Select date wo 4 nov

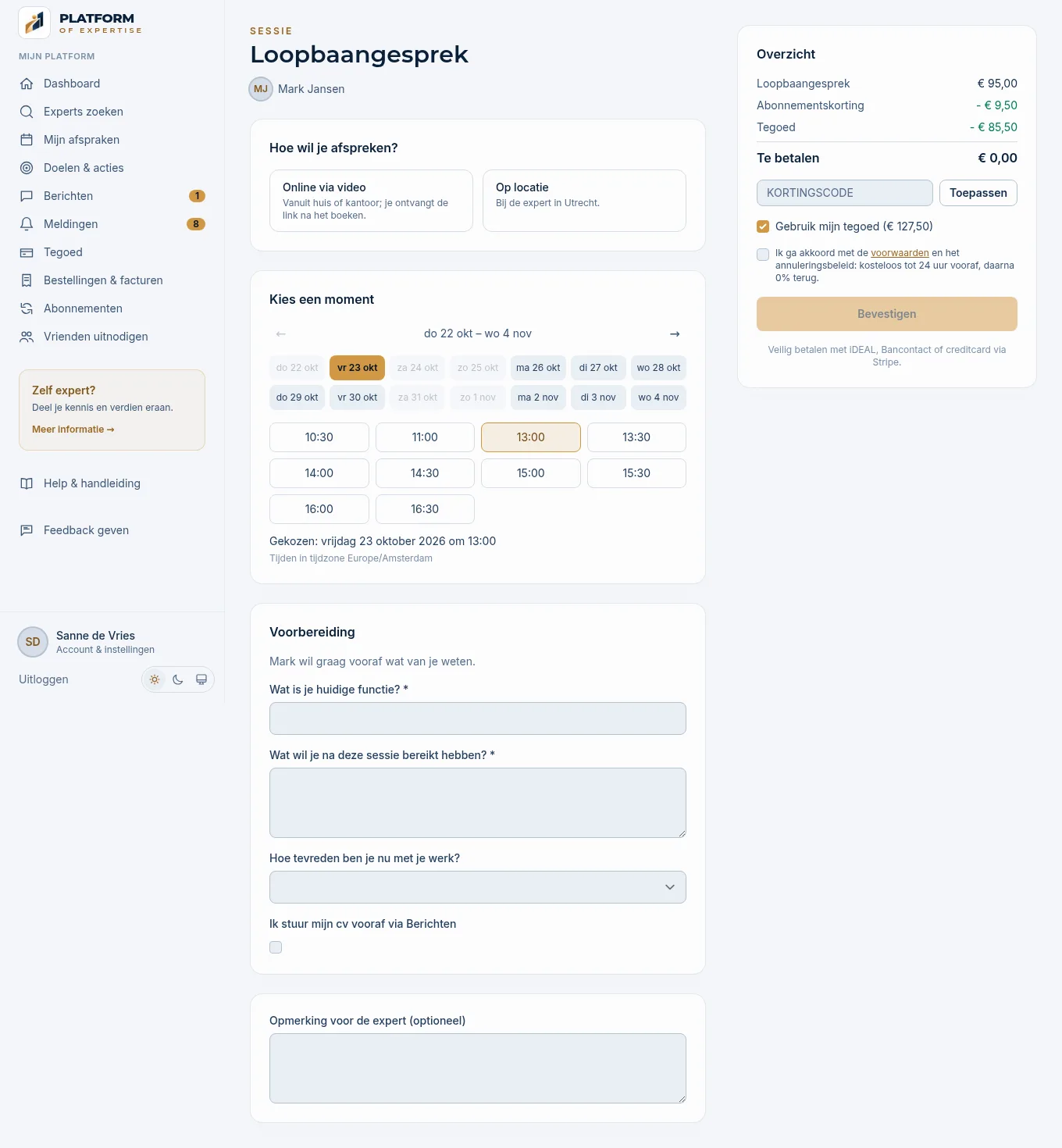point(658,398)
